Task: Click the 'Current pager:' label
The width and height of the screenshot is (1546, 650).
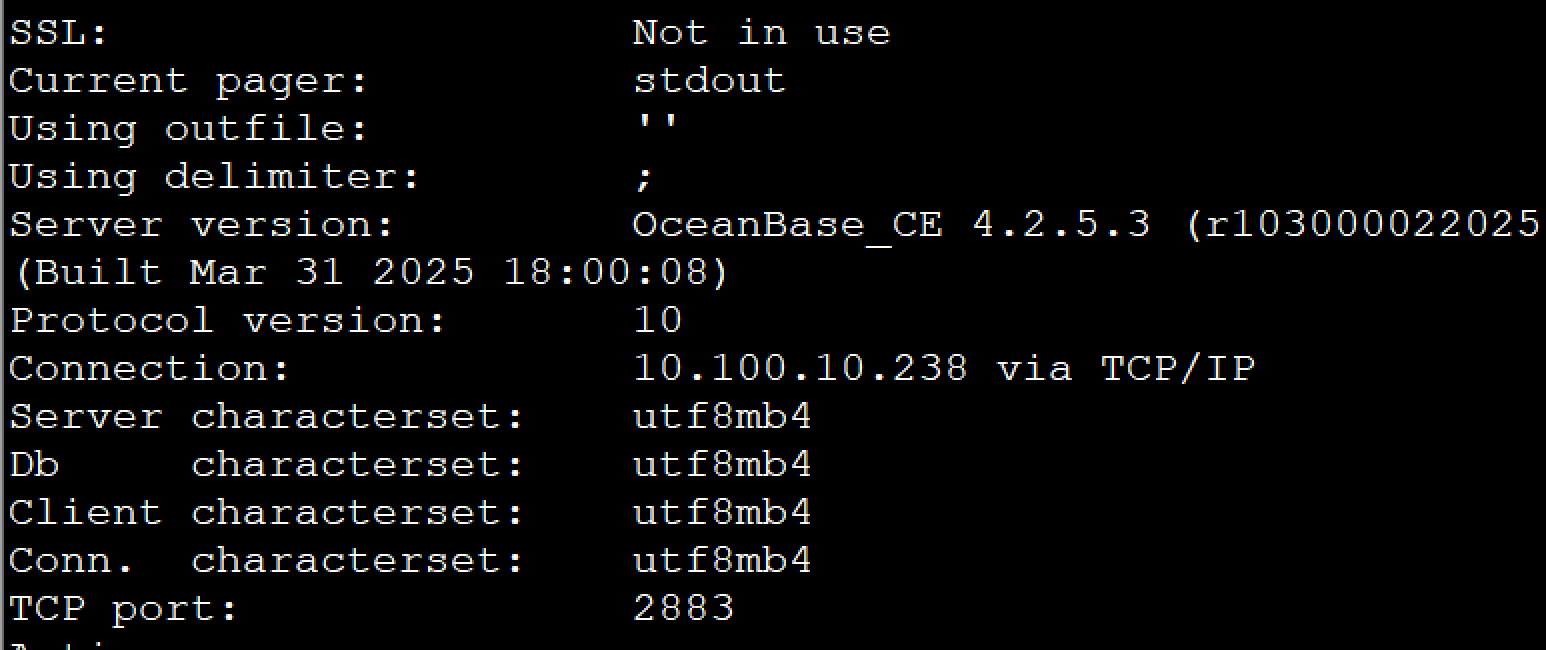Action: [x=188, y=81]
